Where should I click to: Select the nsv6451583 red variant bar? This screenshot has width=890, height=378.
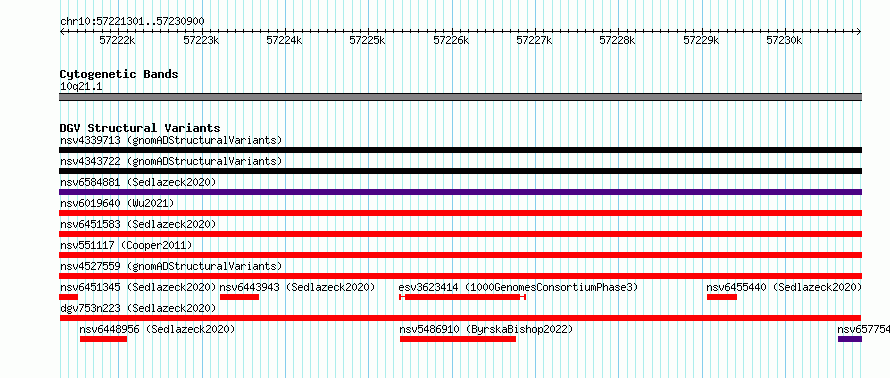click(x=460, y=234)
